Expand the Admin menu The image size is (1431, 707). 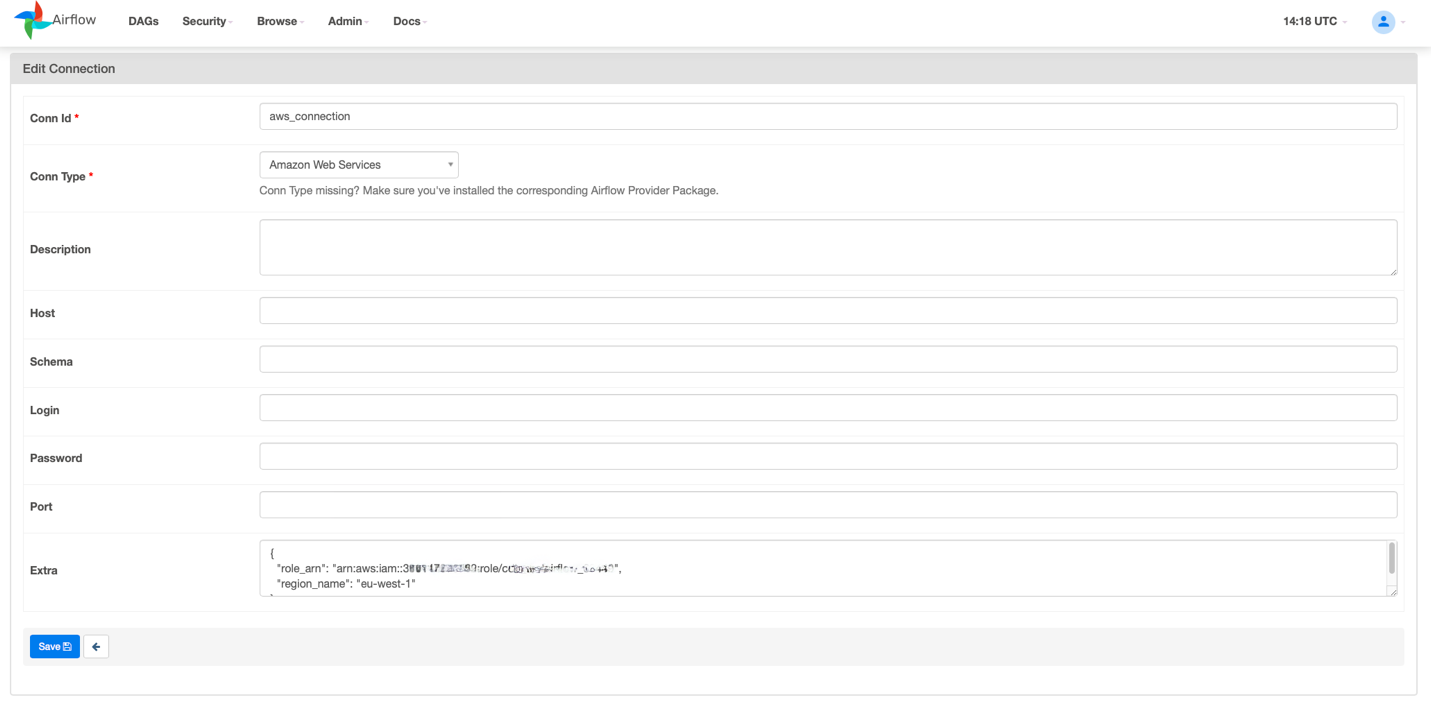pos(348,21)
